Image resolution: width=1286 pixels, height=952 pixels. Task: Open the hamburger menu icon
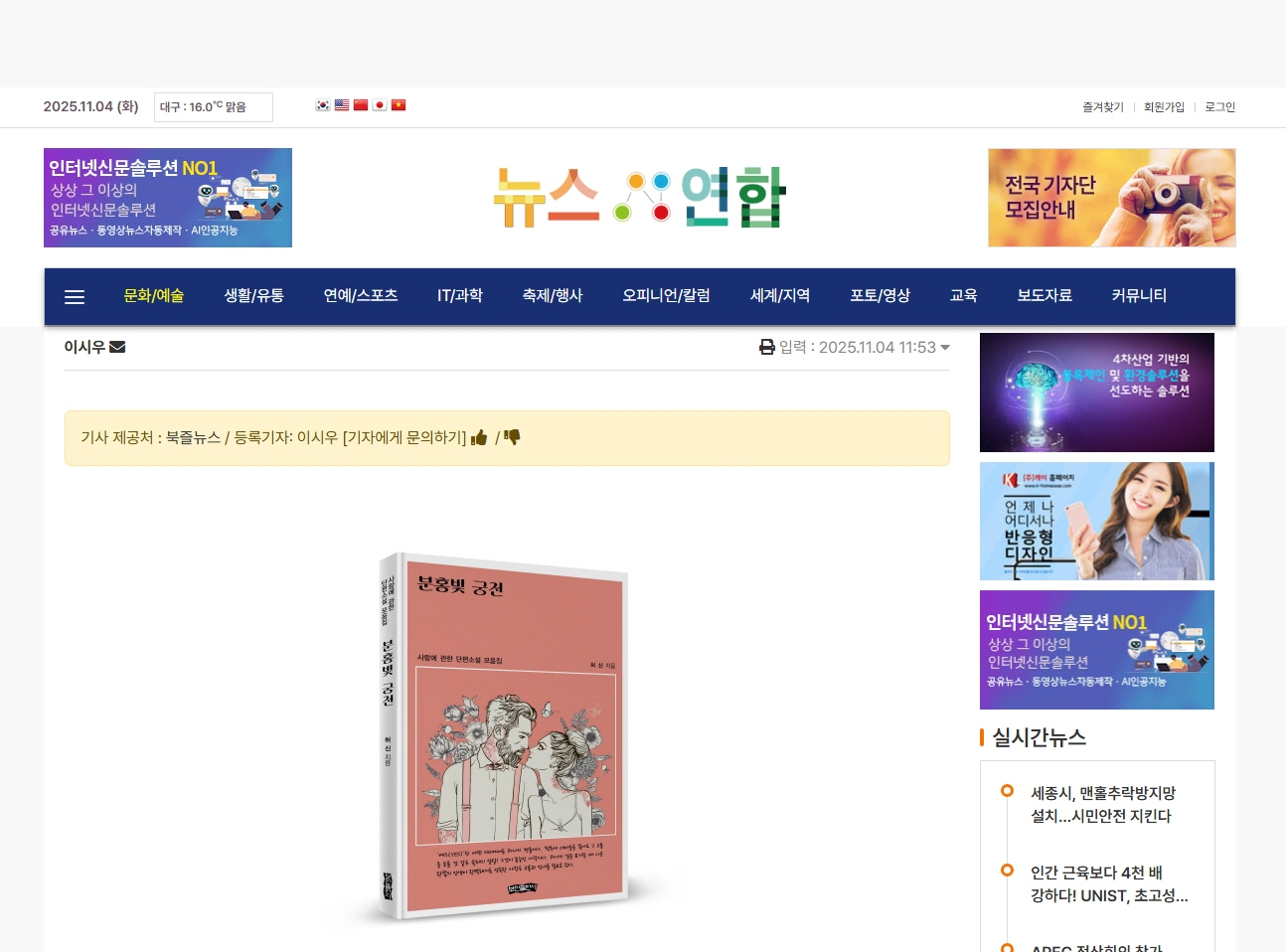75,297
